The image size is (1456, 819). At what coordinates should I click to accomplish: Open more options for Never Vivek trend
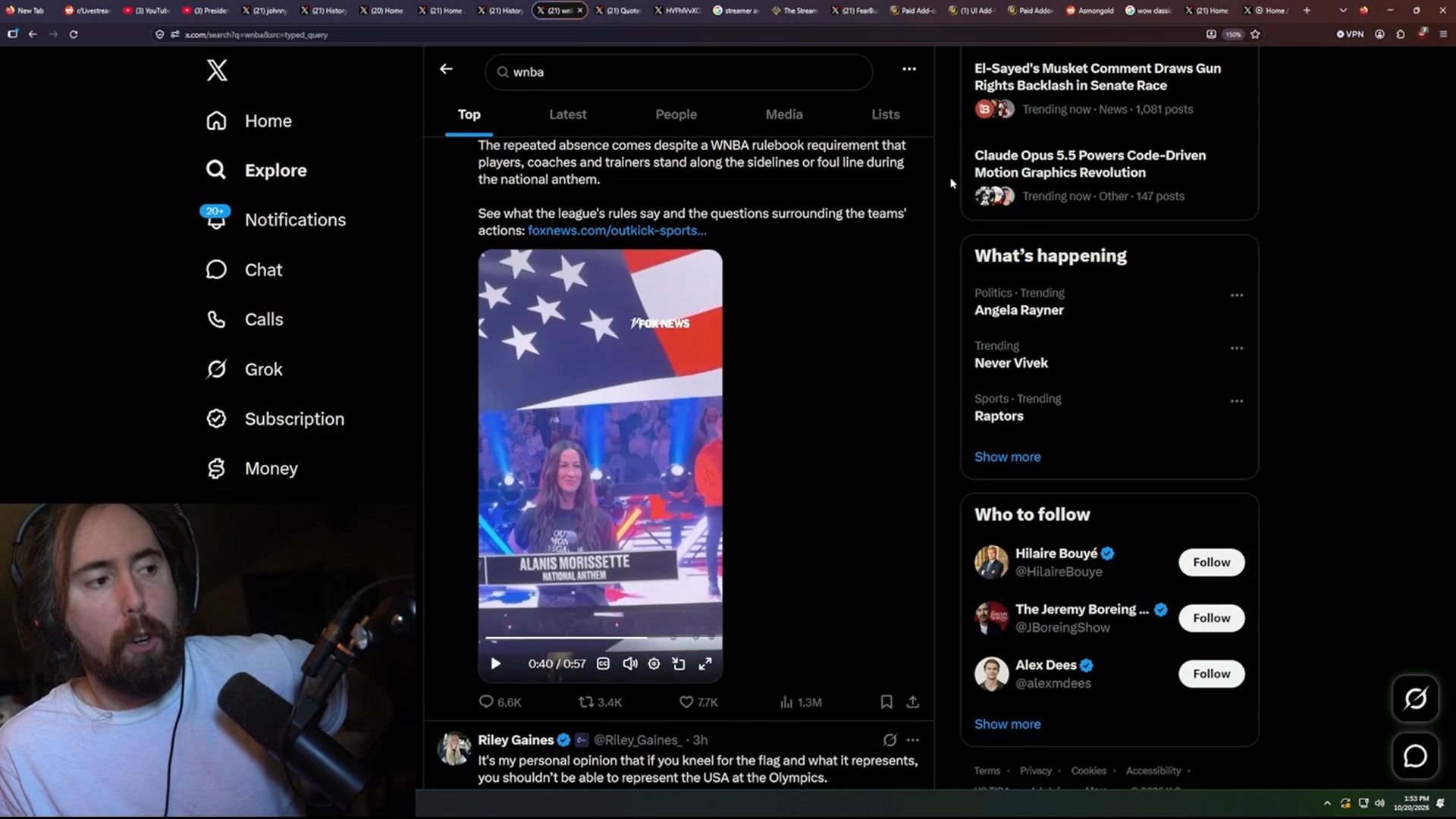(1237, 348)
